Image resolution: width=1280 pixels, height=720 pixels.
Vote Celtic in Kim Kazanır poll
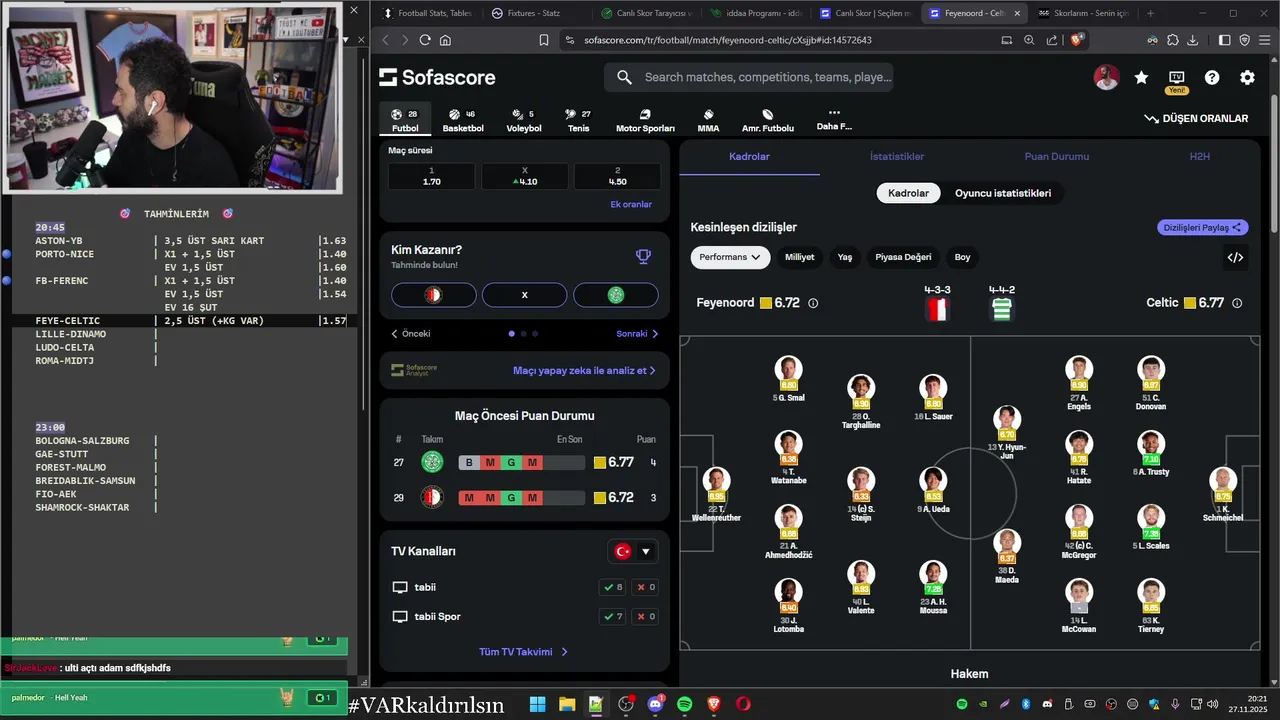(x=616, y=295)
